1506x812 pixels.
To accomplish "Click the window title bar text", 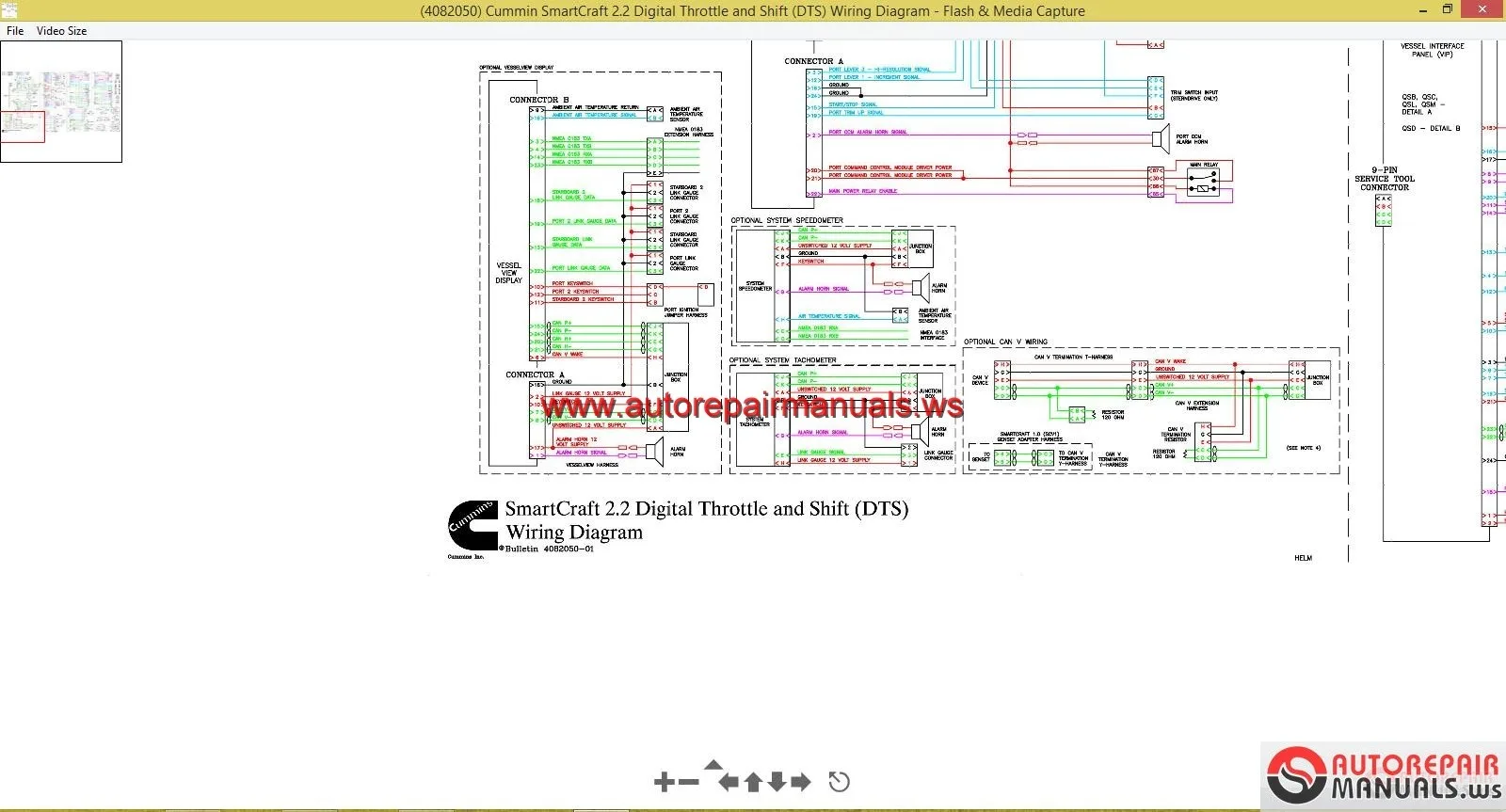I will (x=752, y=11).
